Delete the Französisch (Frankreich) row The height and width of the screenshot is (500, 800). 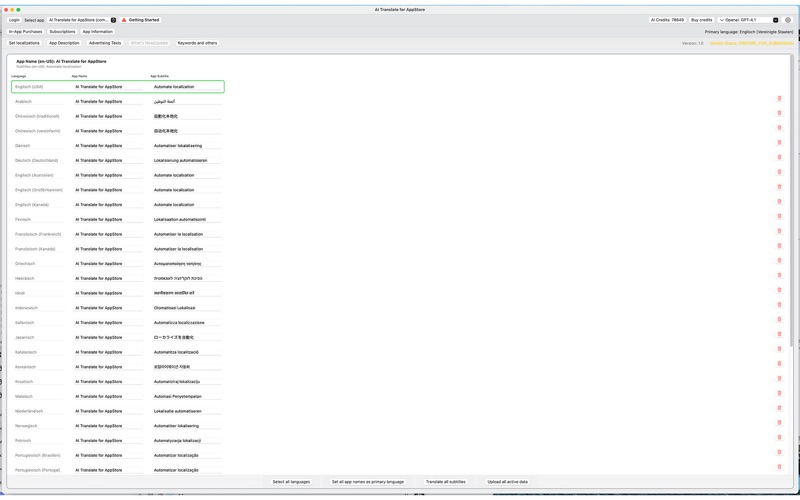(779, 231)
